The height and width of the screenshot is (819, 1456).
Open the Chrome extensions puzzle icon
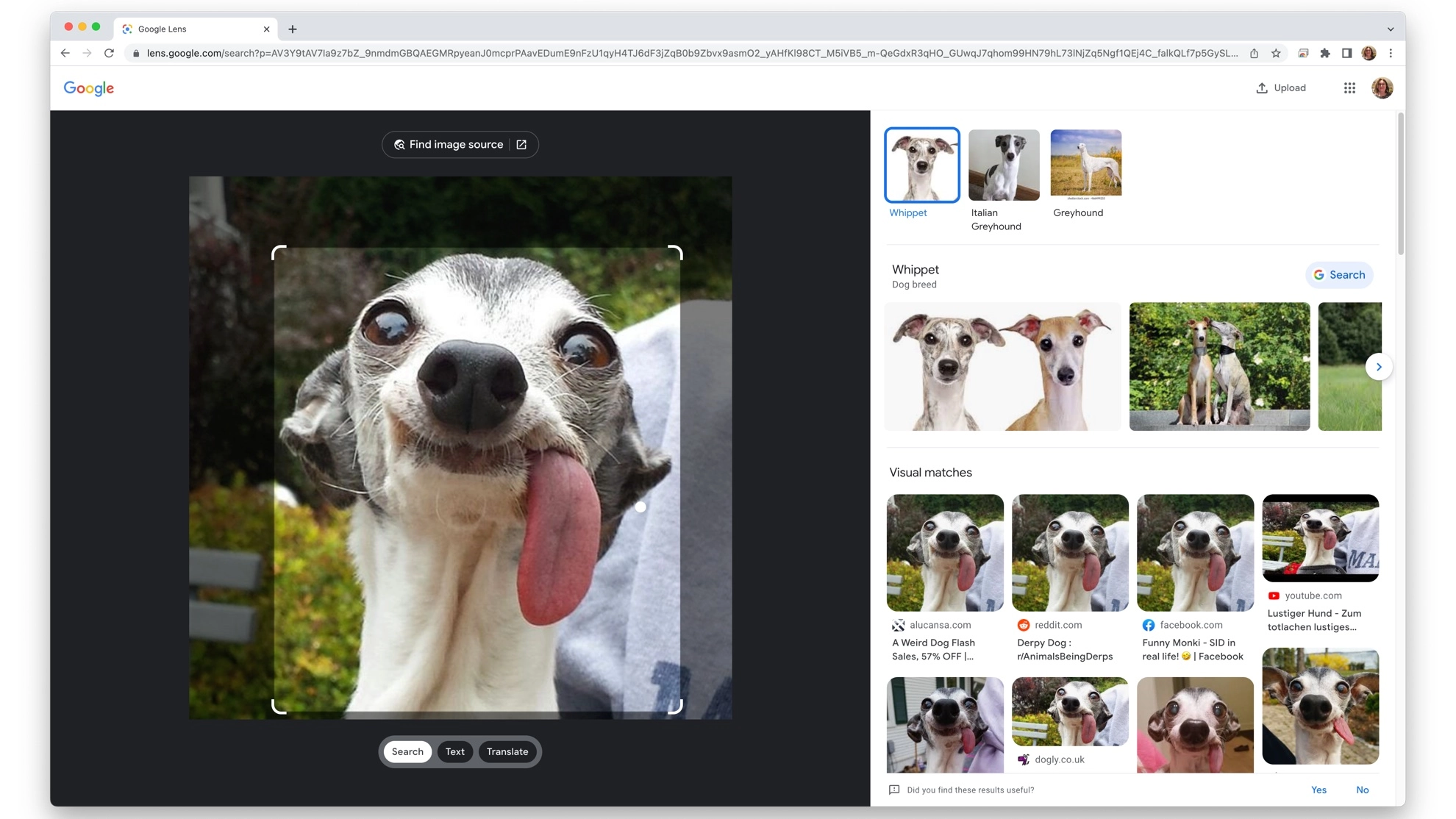coord(1325,53)
